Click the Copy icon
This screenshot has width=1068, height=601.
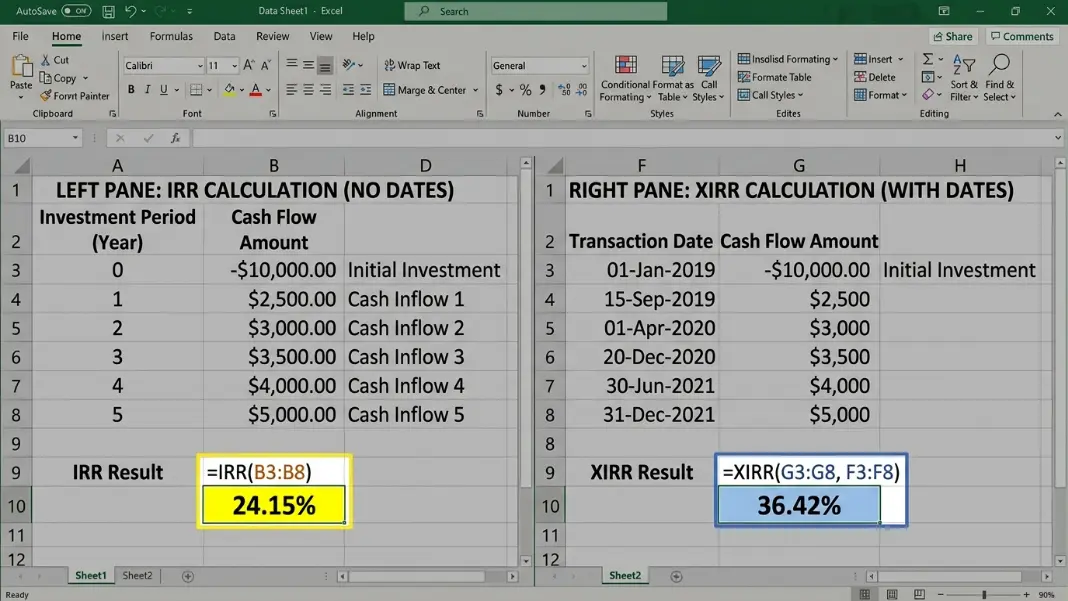coord(46,78)
